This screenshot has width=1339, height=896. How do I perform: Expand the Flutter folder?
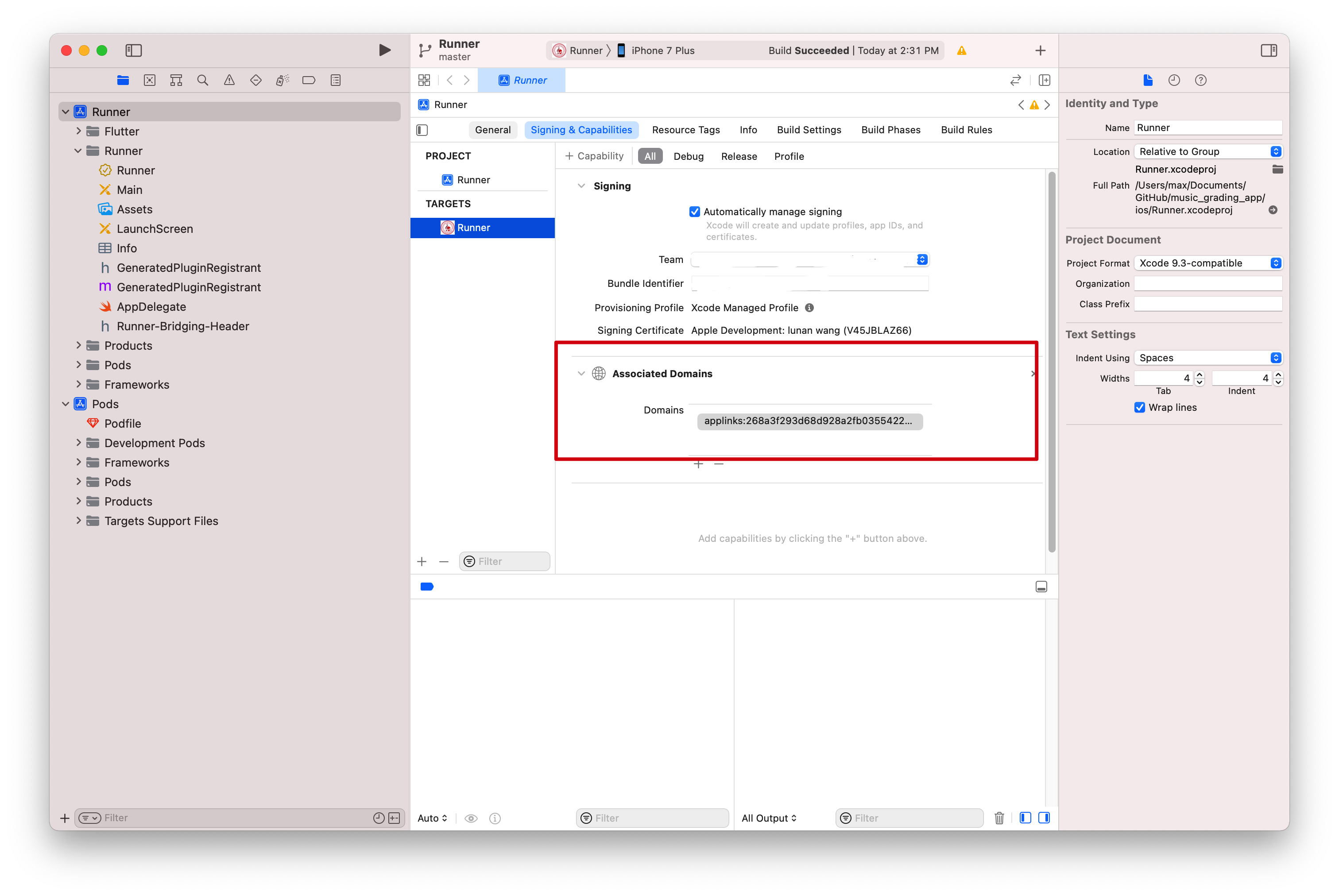(78, 131)
